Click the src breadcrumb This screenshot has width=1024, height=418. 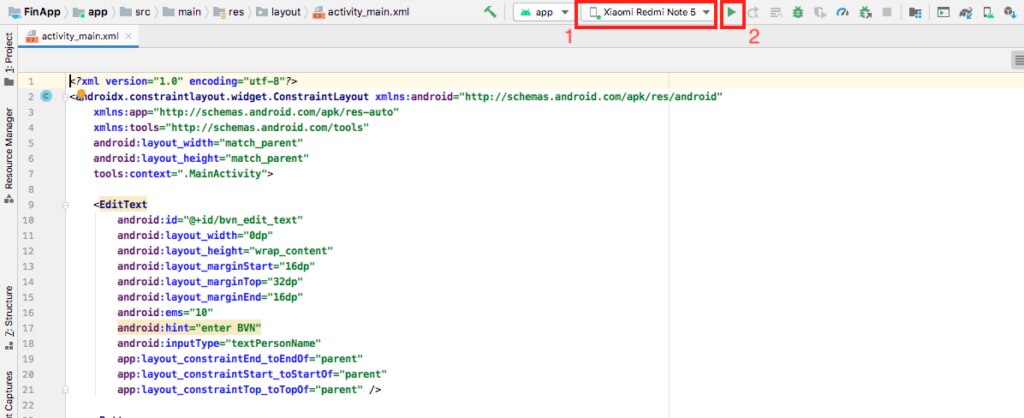(x=136, y=12)
